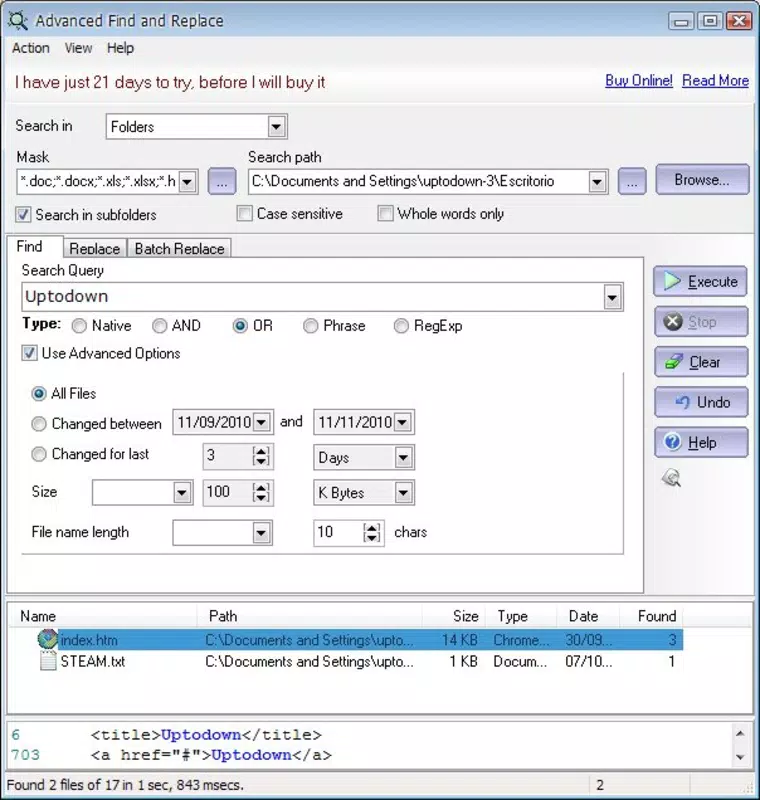This screenshot has width=760, height=800.
Task: Open the Help button on right panel
Action: (701, 442)
